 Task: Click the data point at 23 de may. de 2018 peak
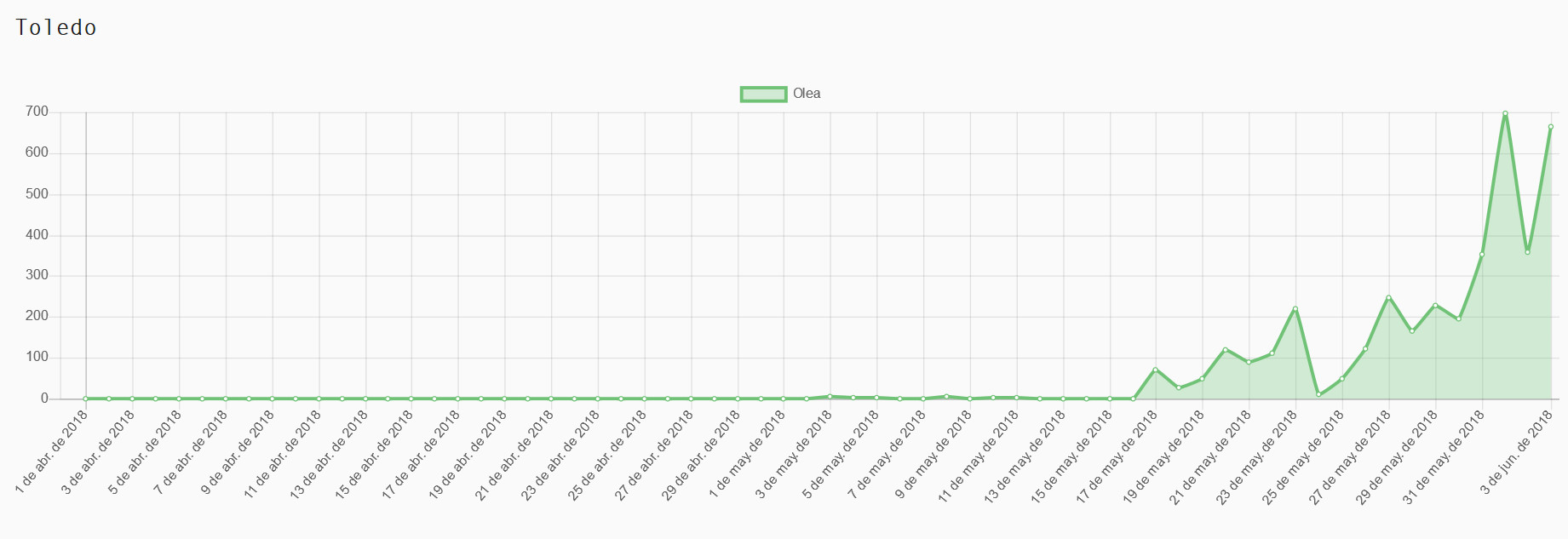pyautogui.click(x=1295, y=309)
